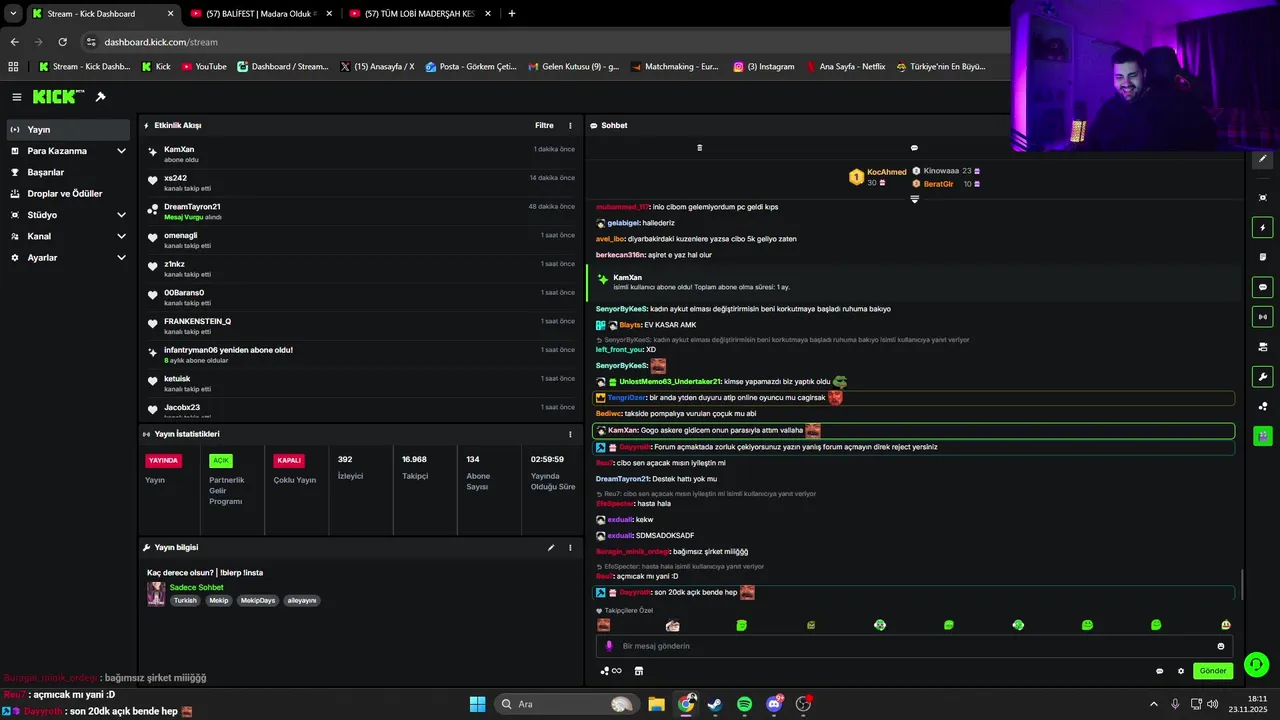Open a new browser tab
The height and width of the screenshot is (720, 1280).
click(512, 14)
